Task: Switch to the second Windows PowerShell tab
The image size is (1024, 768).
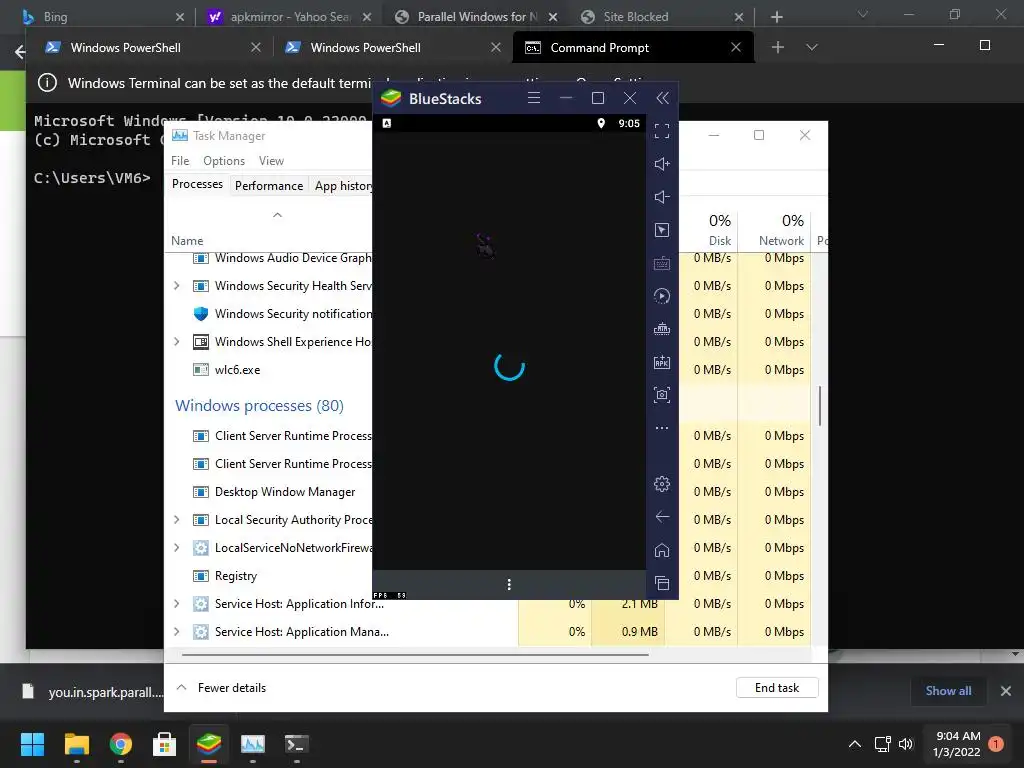Action: (x=392, y=48)
